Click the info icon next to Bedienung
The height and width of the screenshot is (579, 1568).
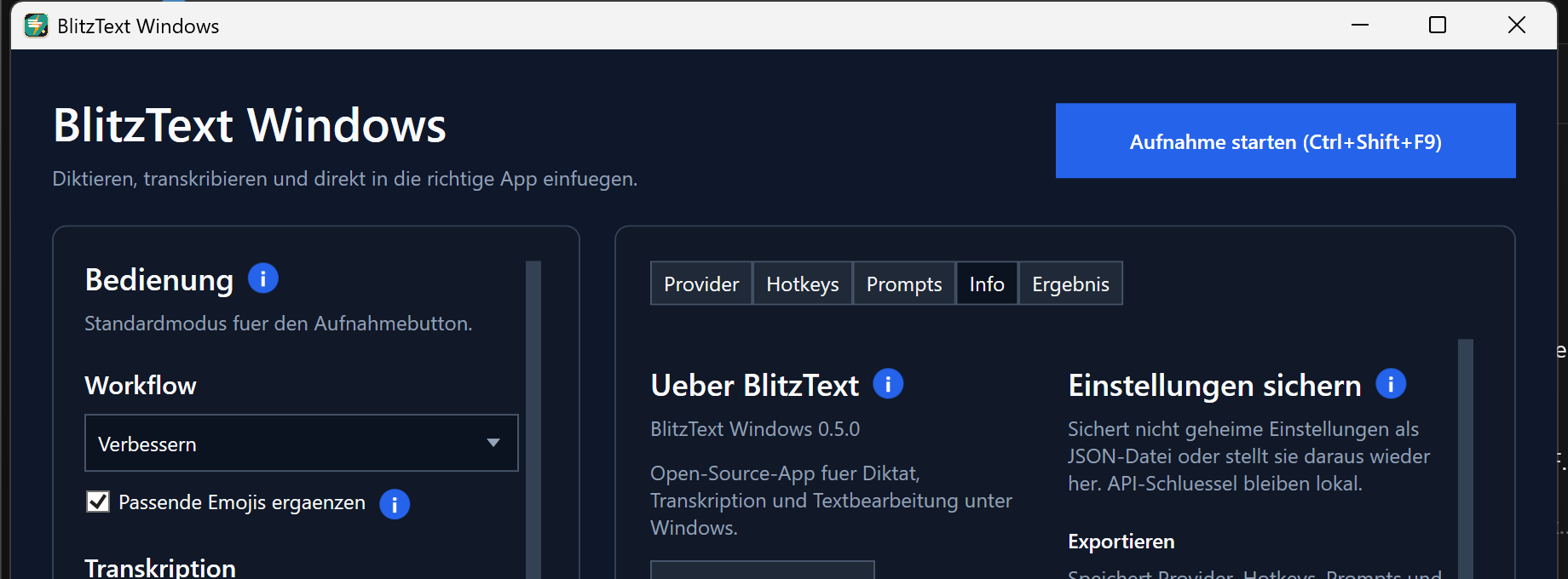point(262,278)
